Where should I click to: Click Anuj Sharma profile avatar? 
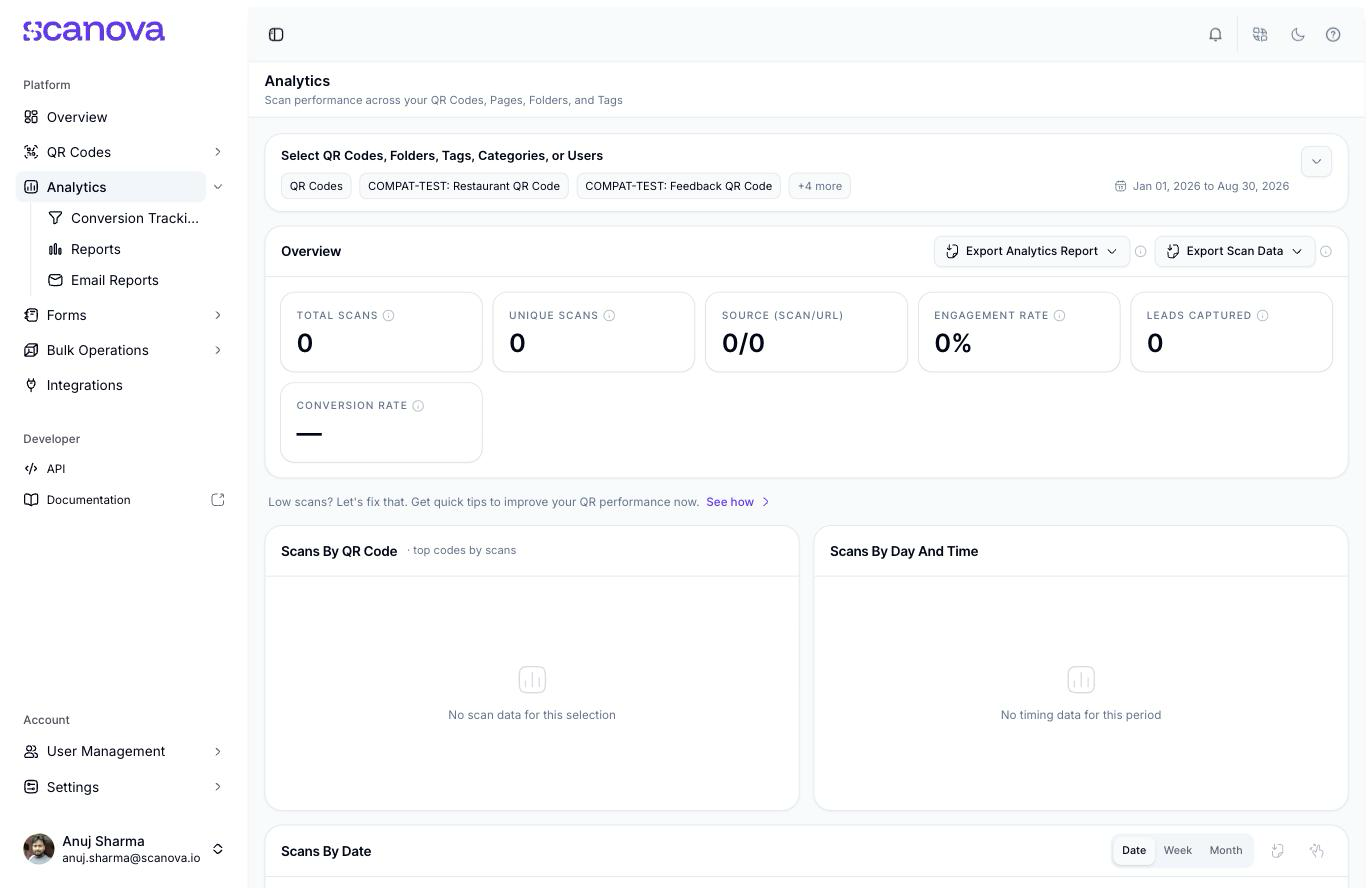point(39,849)
